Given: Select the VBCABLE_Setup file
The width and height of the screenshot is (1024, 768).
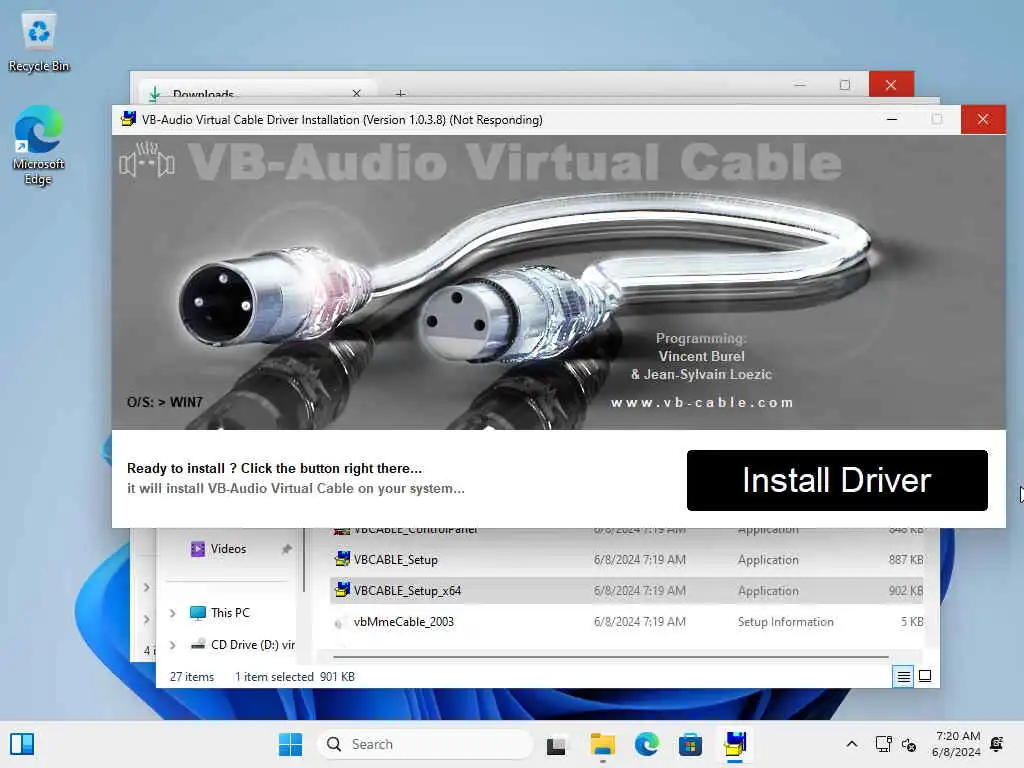Looking at the screenshot, I should [395, 560].
